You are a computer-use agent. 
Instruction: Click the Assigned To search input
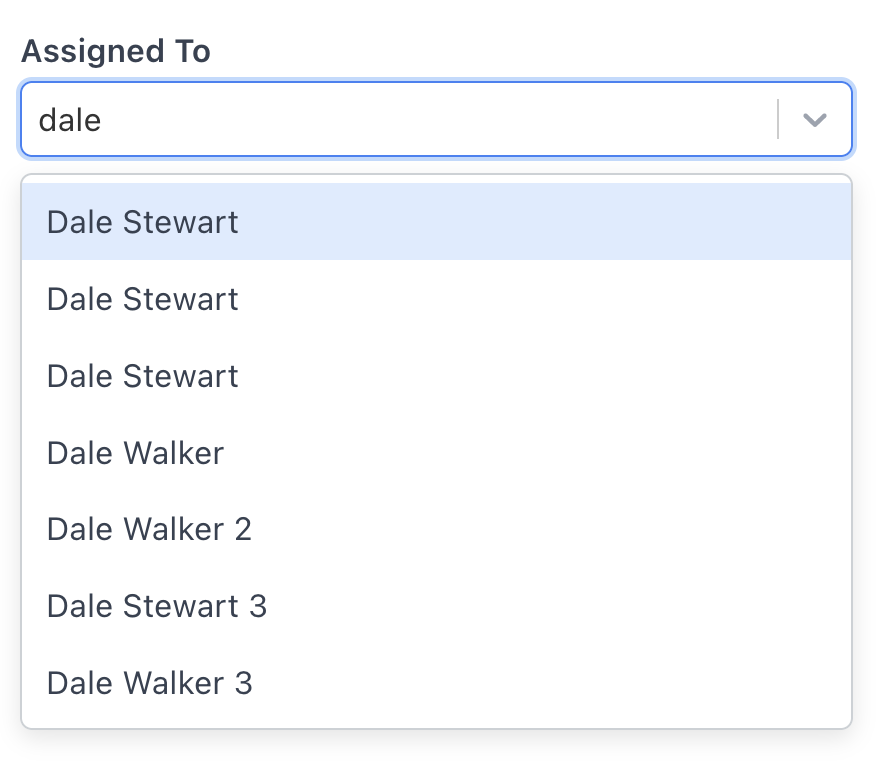400,120
